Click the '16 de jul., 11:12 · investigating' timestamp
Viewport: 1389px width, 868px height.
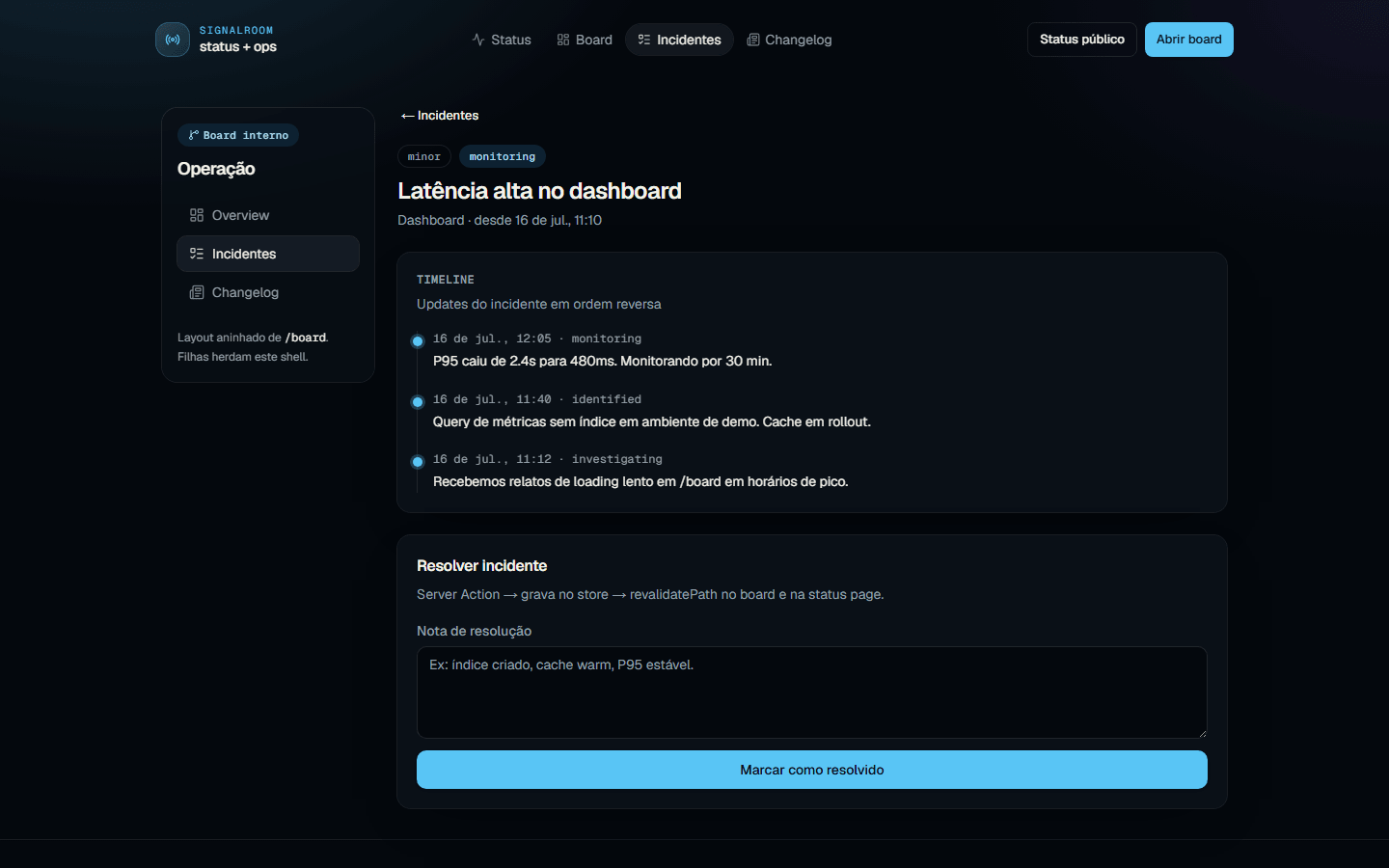pyautogui.click(x=548, y=459)
